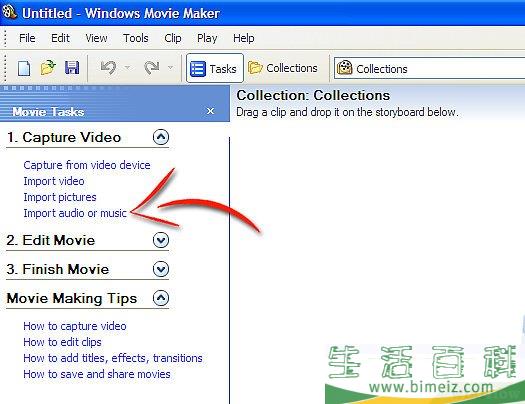Click the Collection: Collections heading
This screenshot has width=525, height=404.
pyautogui.click(x=313, y=95)
